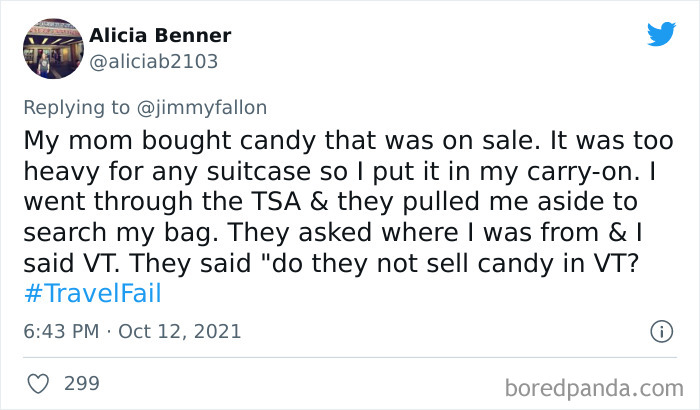
Task: Open the tweet info circle icon
Action: tap(659, 330)
